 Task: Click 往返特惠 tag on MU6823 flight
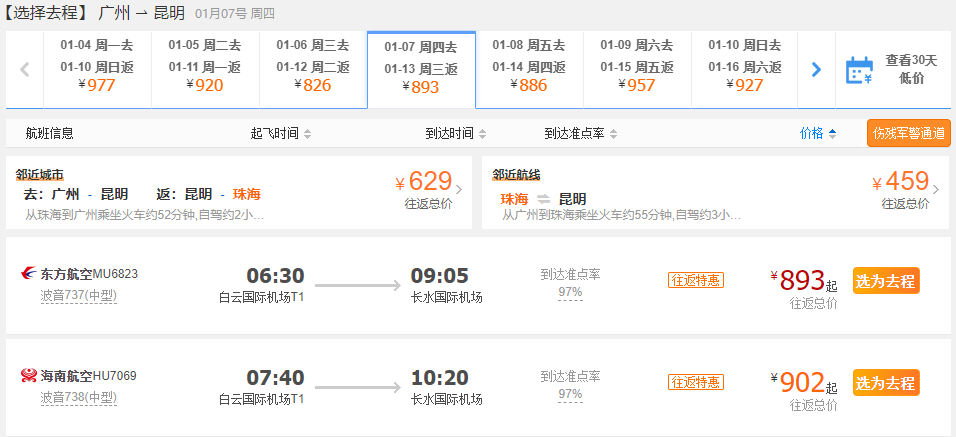click(x=696, y=280)
